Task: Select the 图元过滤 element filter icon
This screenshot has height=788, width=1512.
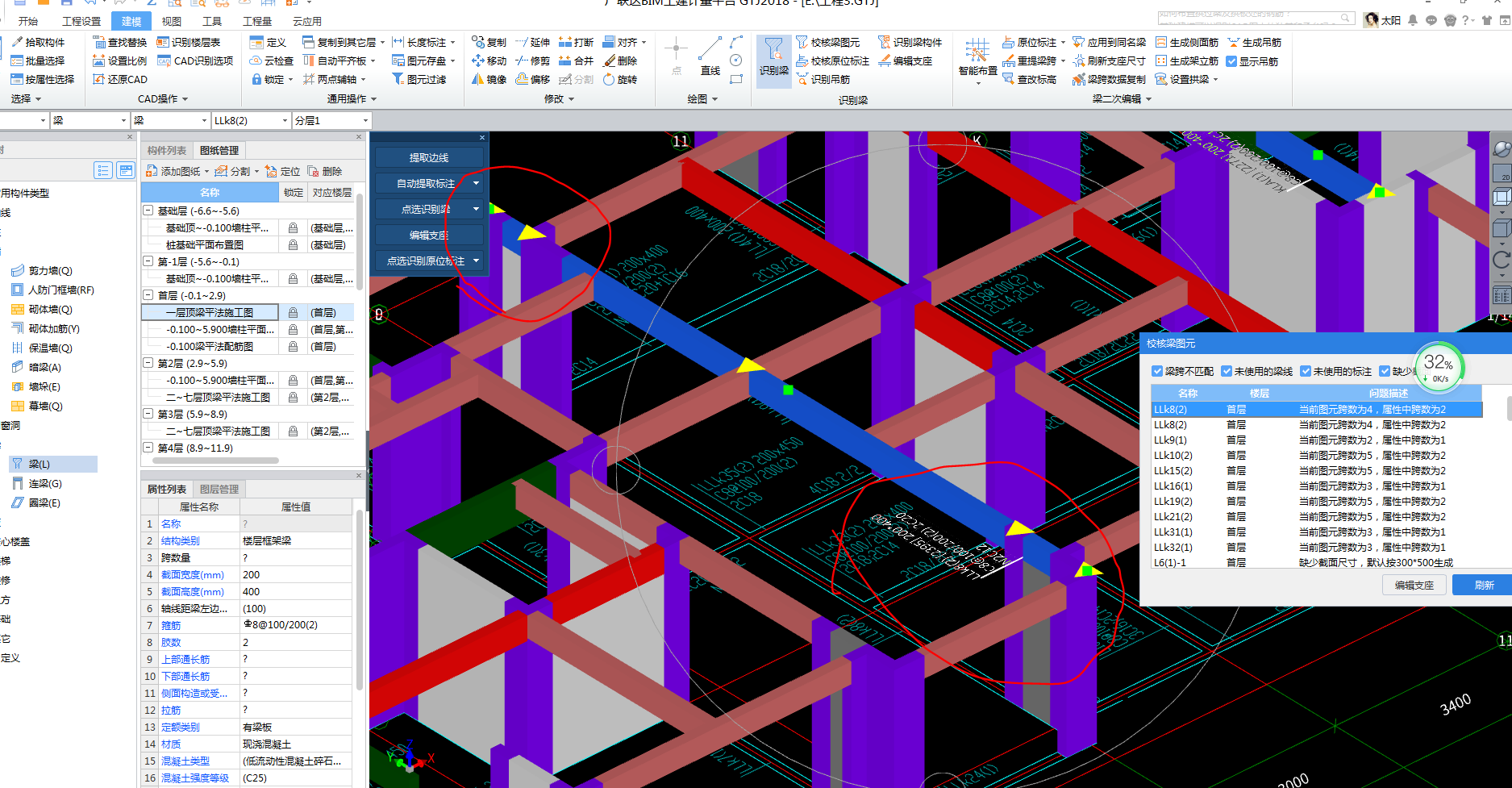Action: [x=398, y=79]
